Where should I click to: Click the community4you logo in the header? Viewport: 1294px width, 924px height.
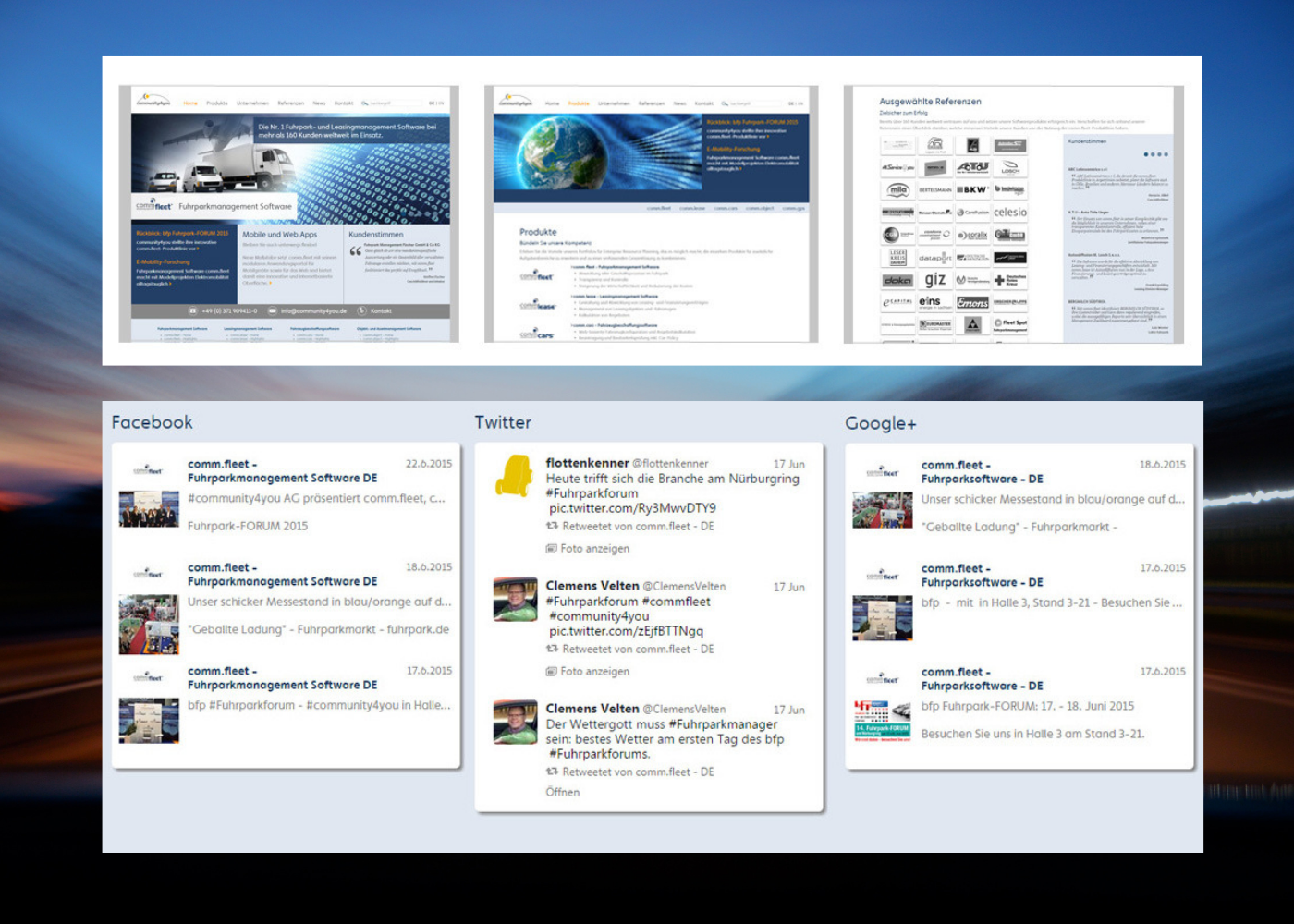tap(152, 99)
